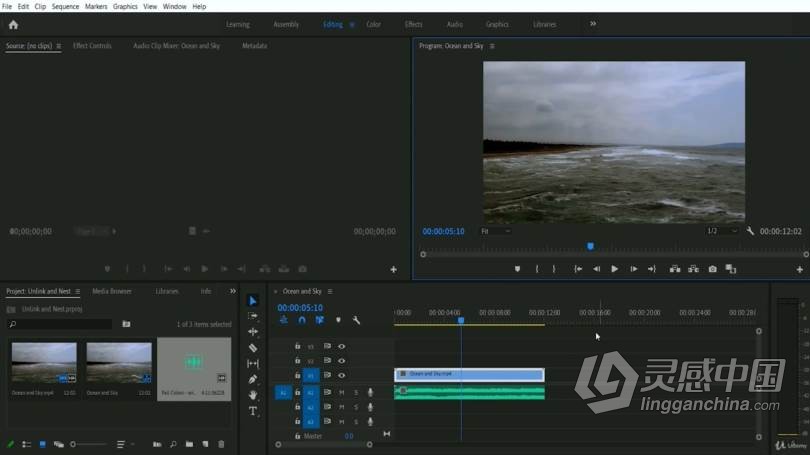Step forward one frame in Program Monitor

click(x=633, y=269)
